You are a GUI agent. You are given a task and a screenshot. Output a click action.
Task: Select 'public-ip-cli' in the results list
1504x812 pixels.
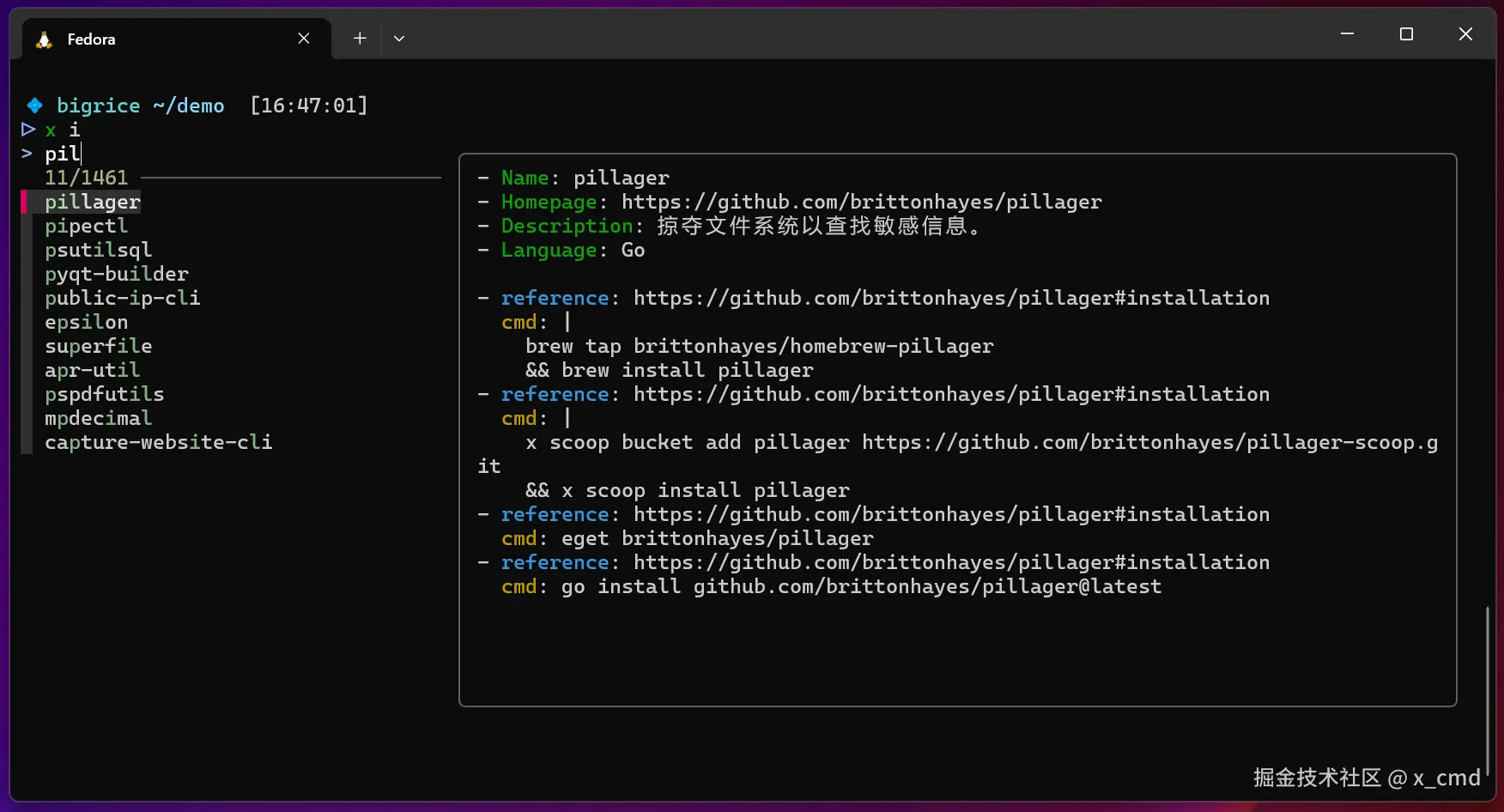123,298
